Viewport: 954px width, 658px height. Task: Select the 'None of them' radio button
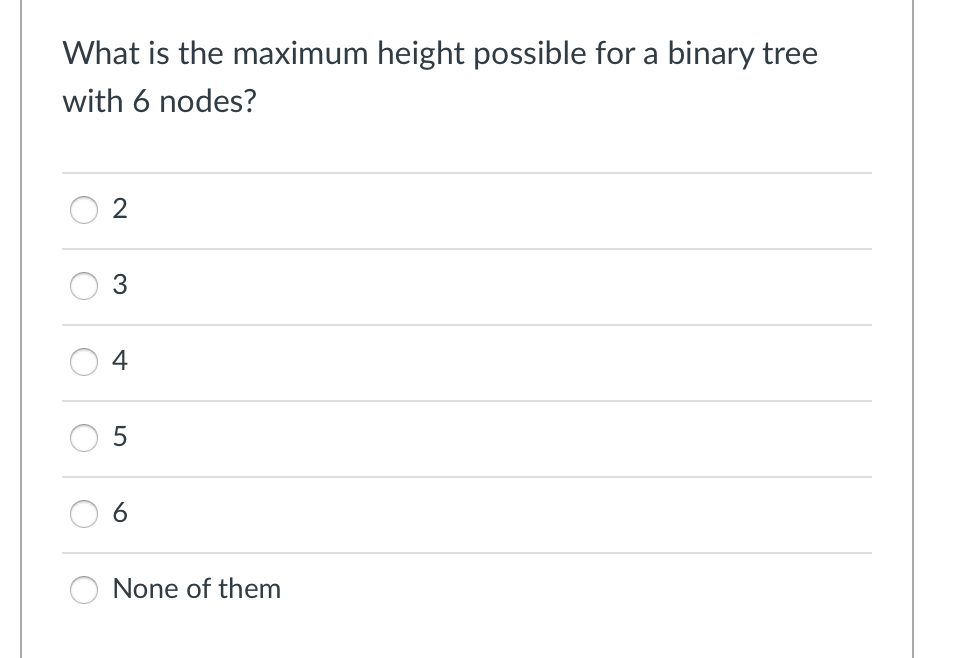click(x=84, y=590)
